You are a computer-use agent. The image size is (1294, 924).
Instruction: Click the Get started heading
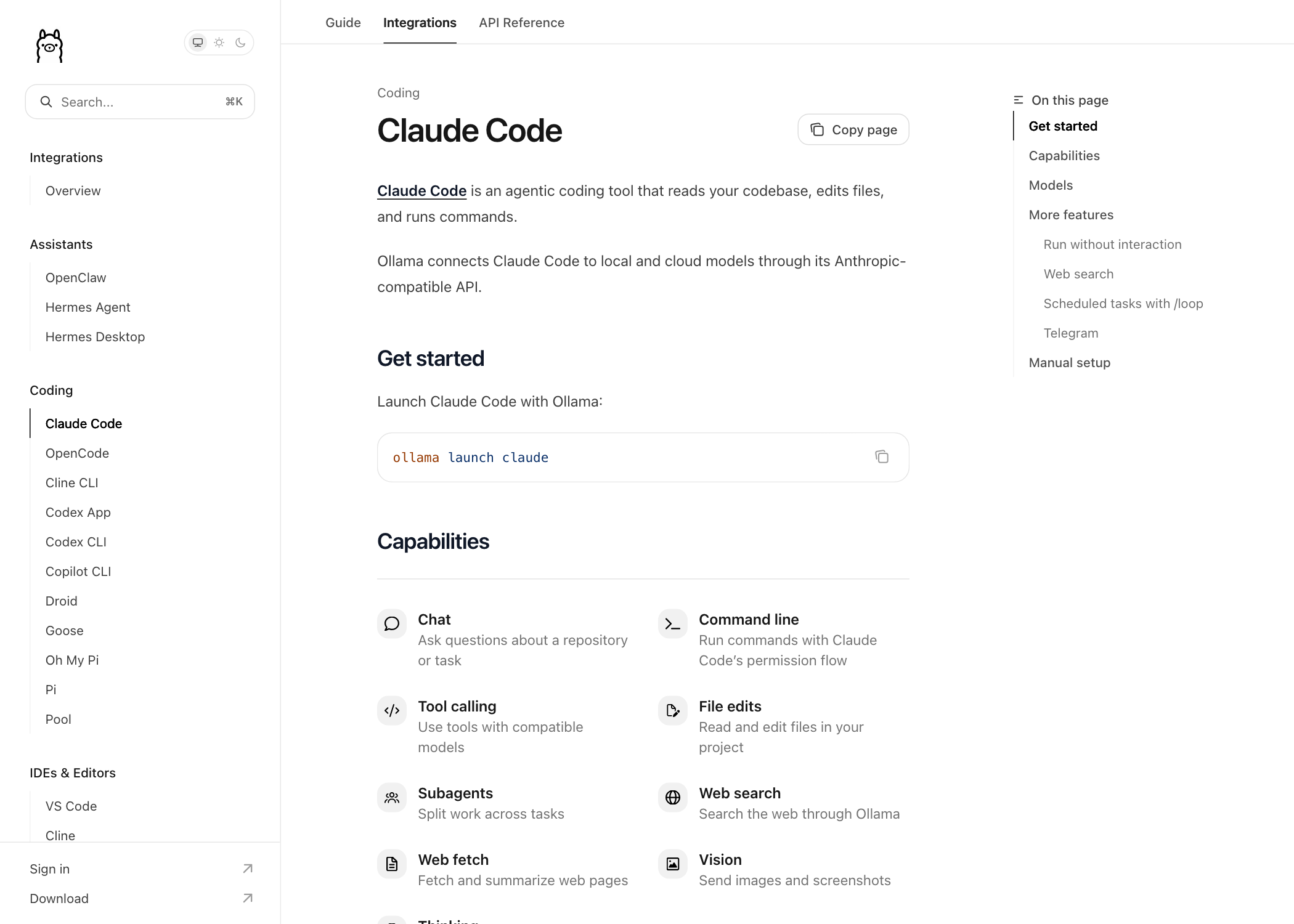431,359
